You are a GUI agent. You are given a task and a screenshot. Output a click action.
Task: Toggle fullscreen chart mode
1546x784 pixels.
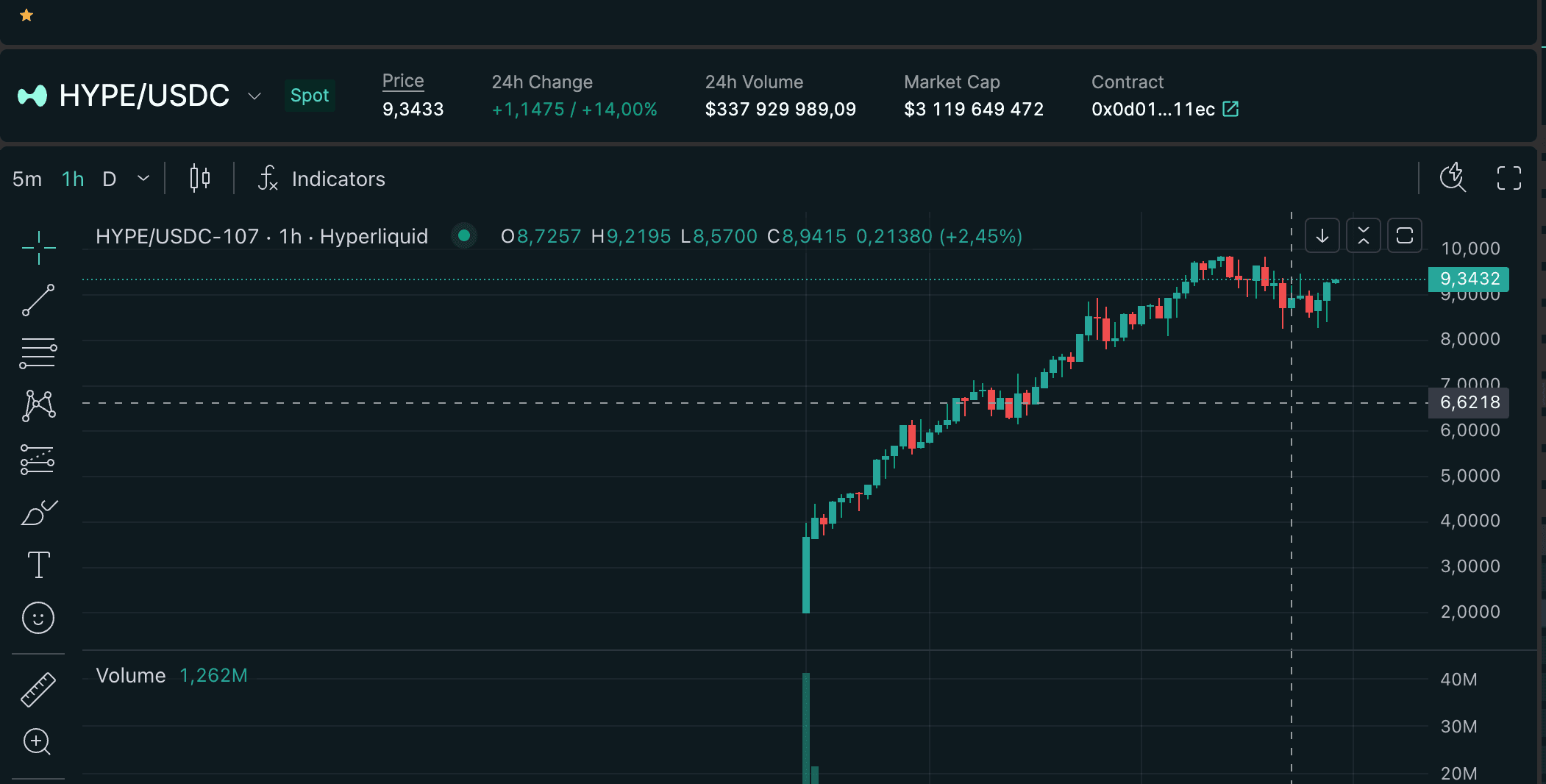[x=1508, y=178]
